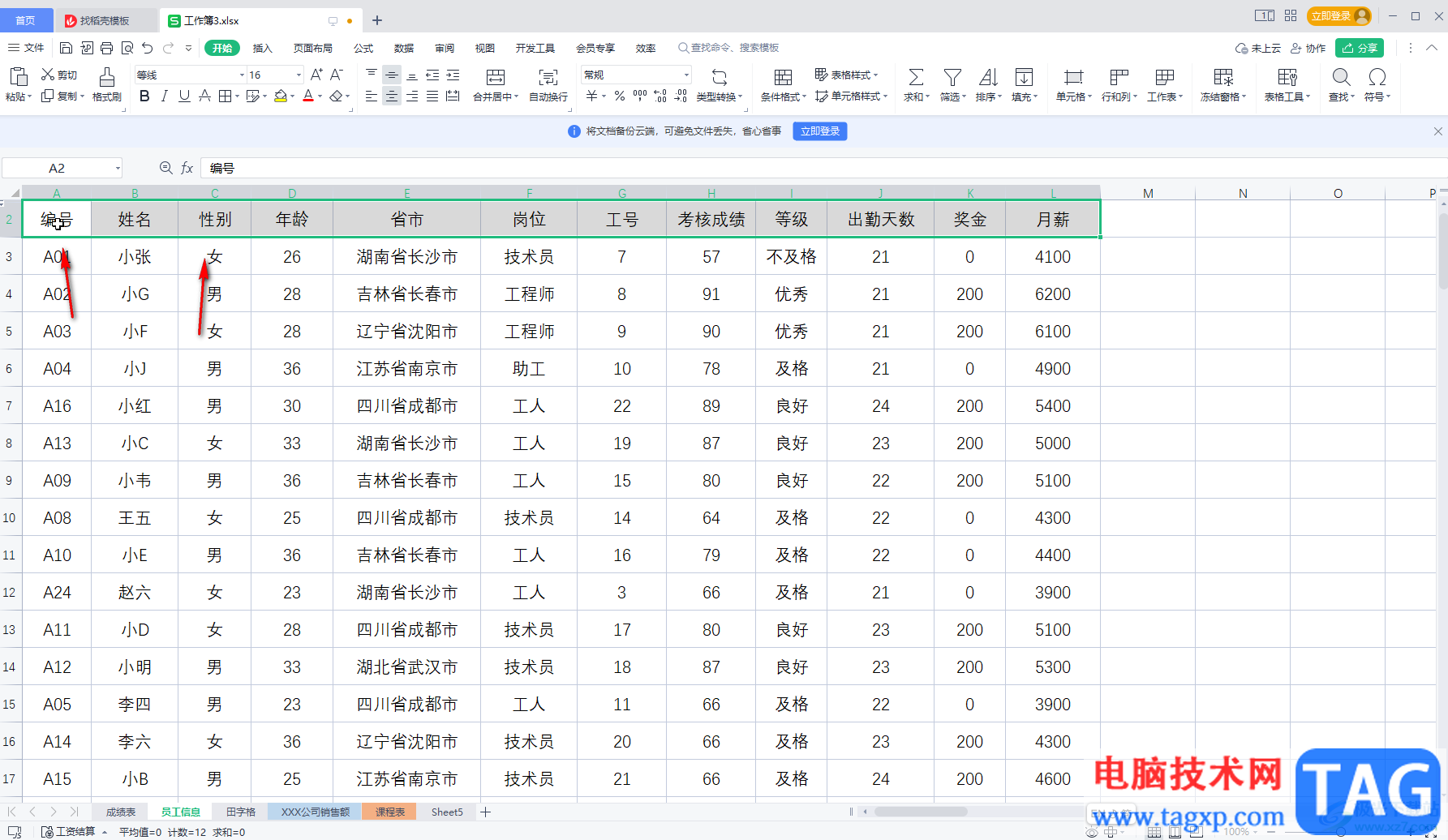Click the green Share (分享) button
The height and width of the screenshot is (840, 1448).
[1360, 48]
